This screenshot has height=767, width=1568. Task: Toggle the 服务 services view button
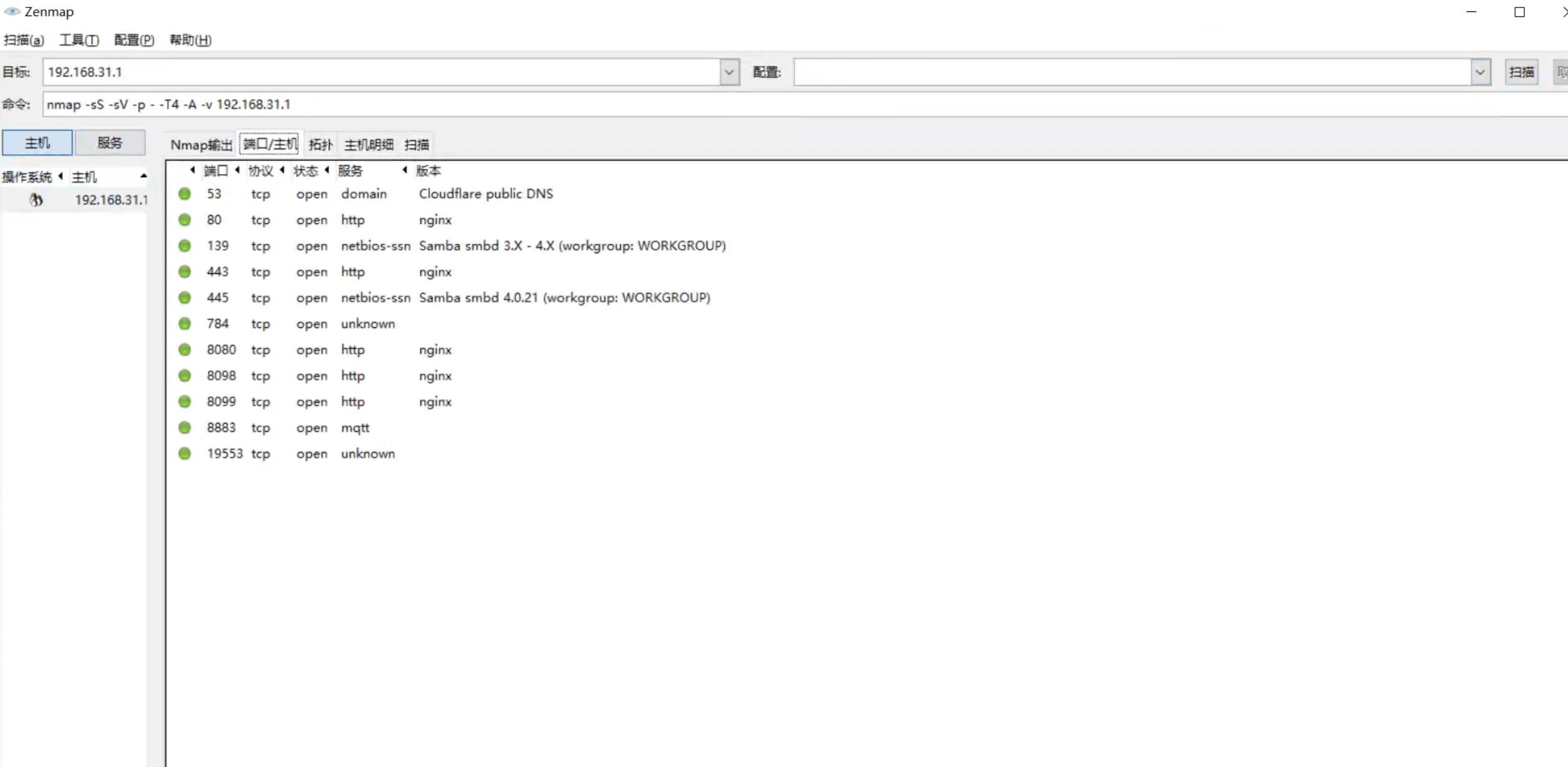point(110,143)
